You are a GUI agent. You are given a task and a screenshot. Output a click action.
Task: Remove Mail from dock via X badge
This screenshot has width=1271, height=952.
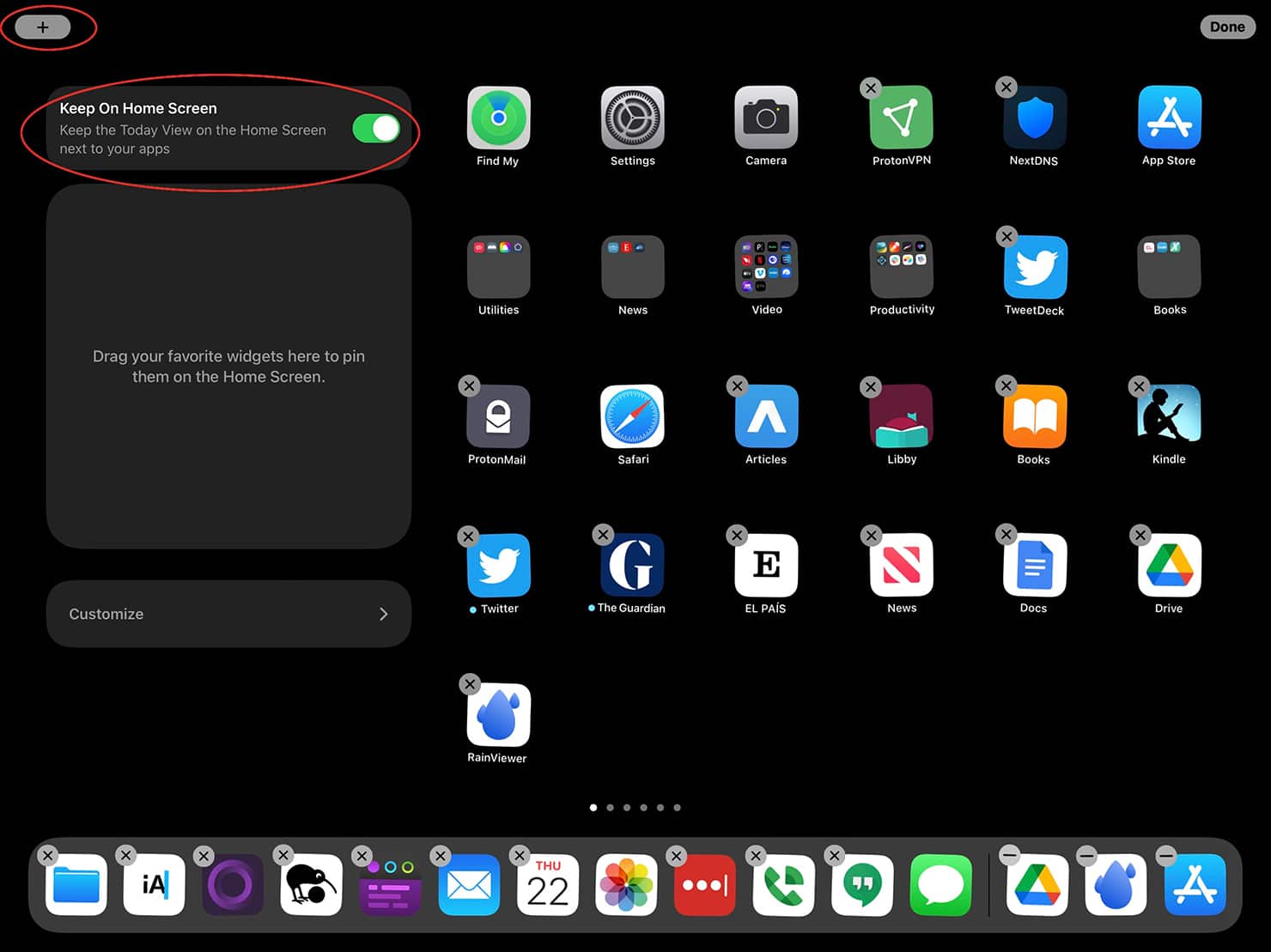[440, 856]
